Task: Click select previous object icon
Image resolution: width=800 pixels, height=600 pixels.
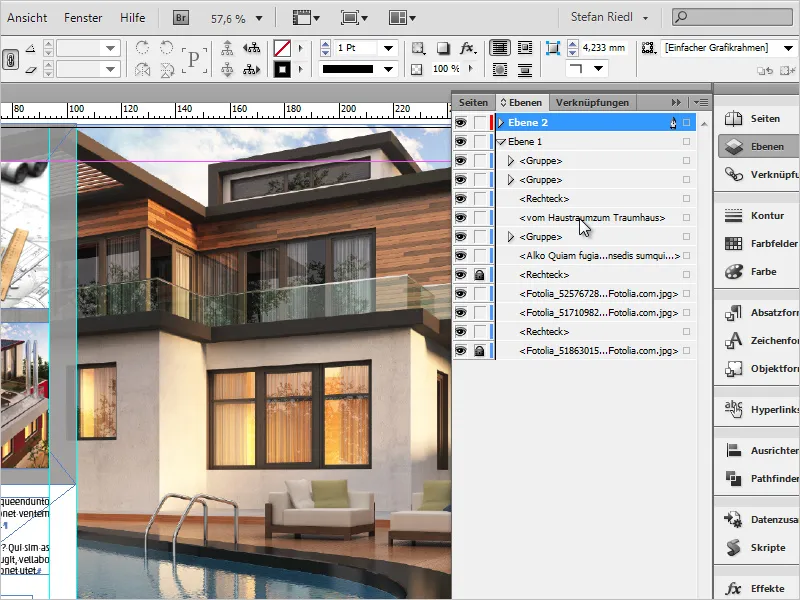Action: click(252, 48)
